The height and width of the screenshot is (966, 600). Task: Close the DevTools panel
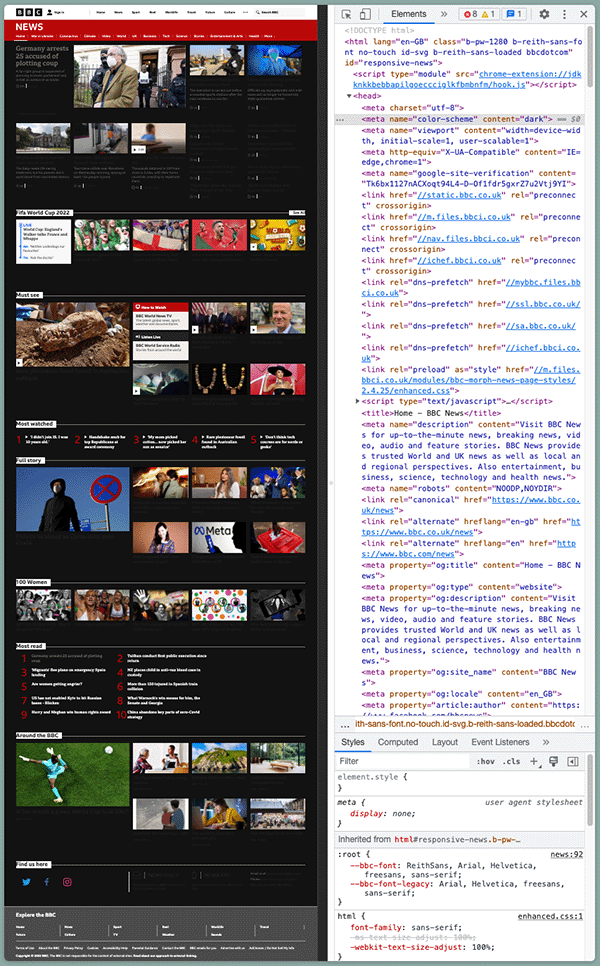pyautogui.click(x=583, y=14)
